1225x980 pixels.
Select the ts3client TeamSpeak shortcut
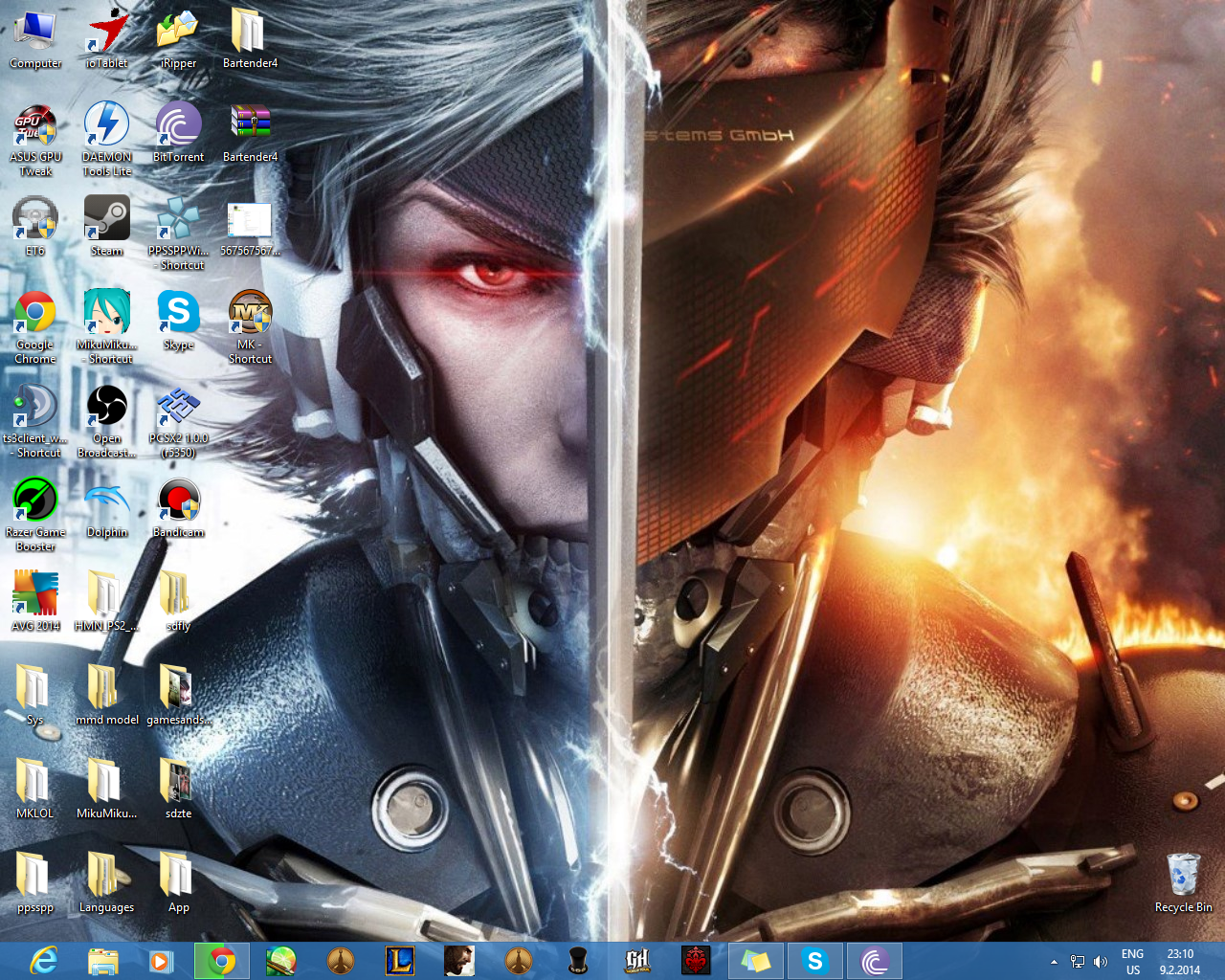[35, 420]
